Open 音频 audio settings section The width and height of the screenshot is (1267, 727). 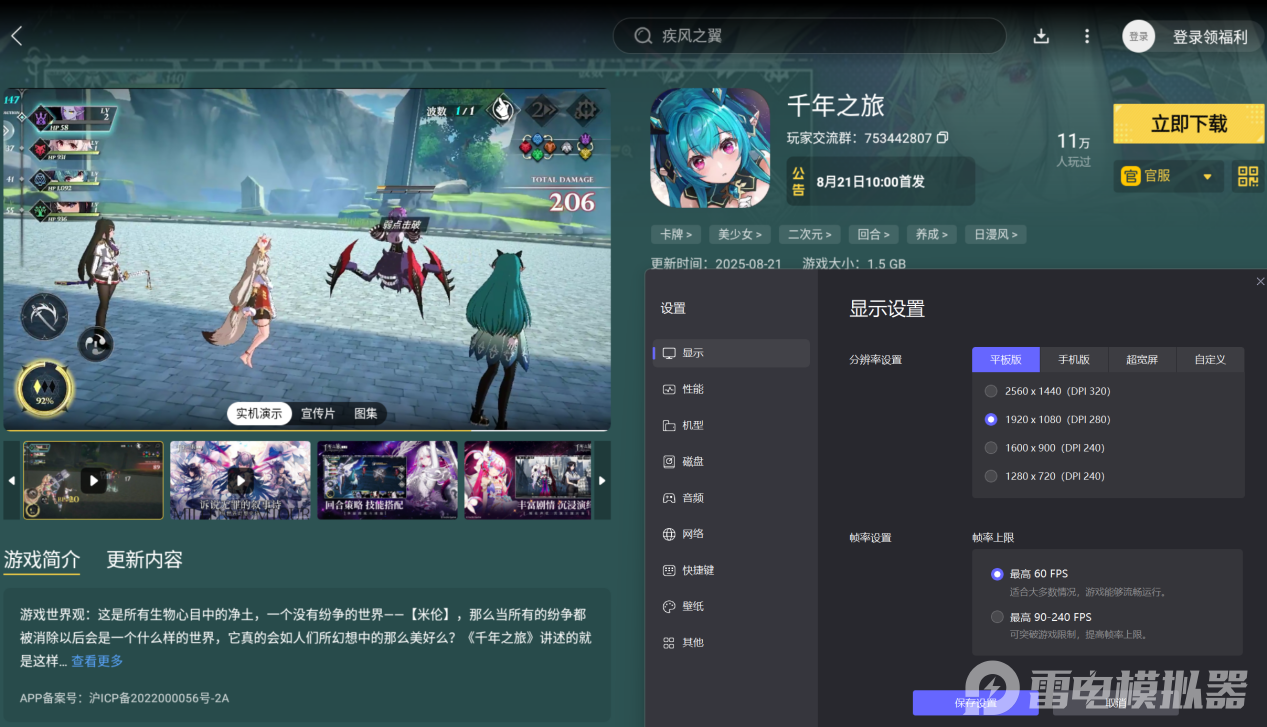click(x=731, y=497)
